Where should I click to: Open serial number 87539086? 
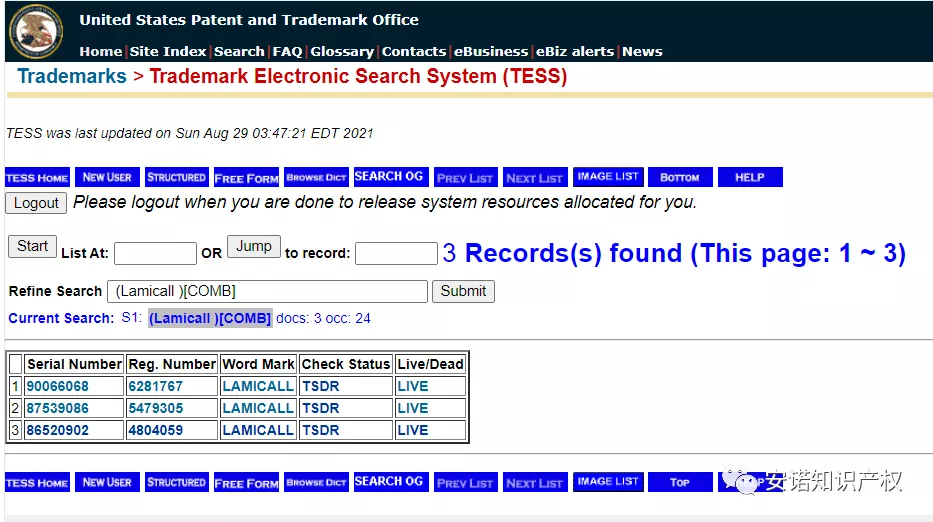tap(58, 408)
